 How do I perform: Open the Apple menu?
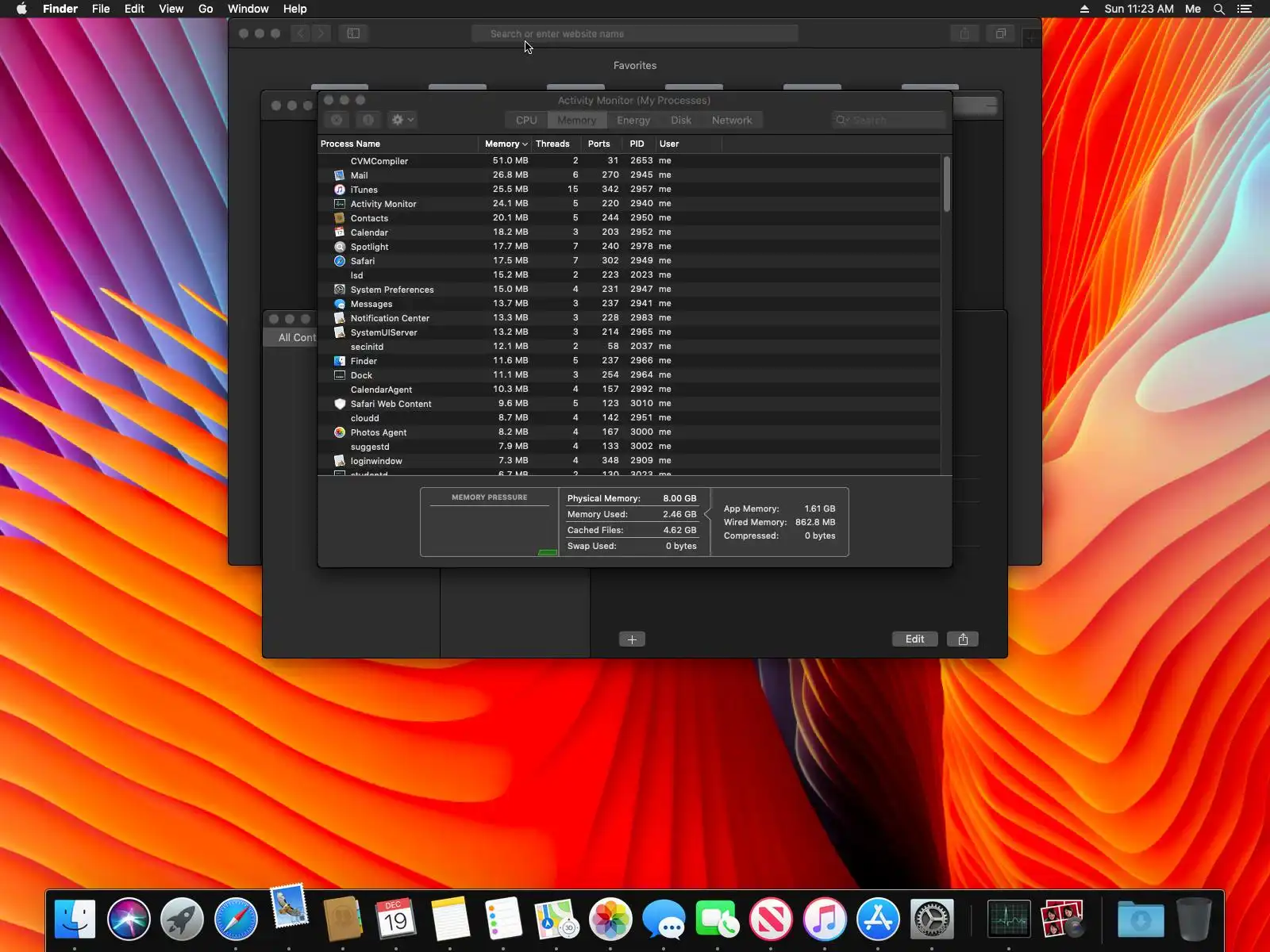click(21, 9)
